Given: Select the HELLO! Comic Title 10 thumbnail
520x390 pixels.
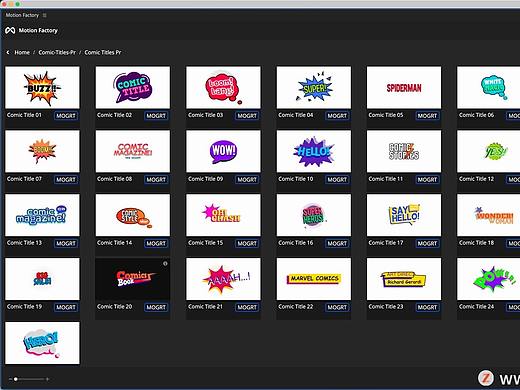Looking at the screenshot, I should click(314, 151).
